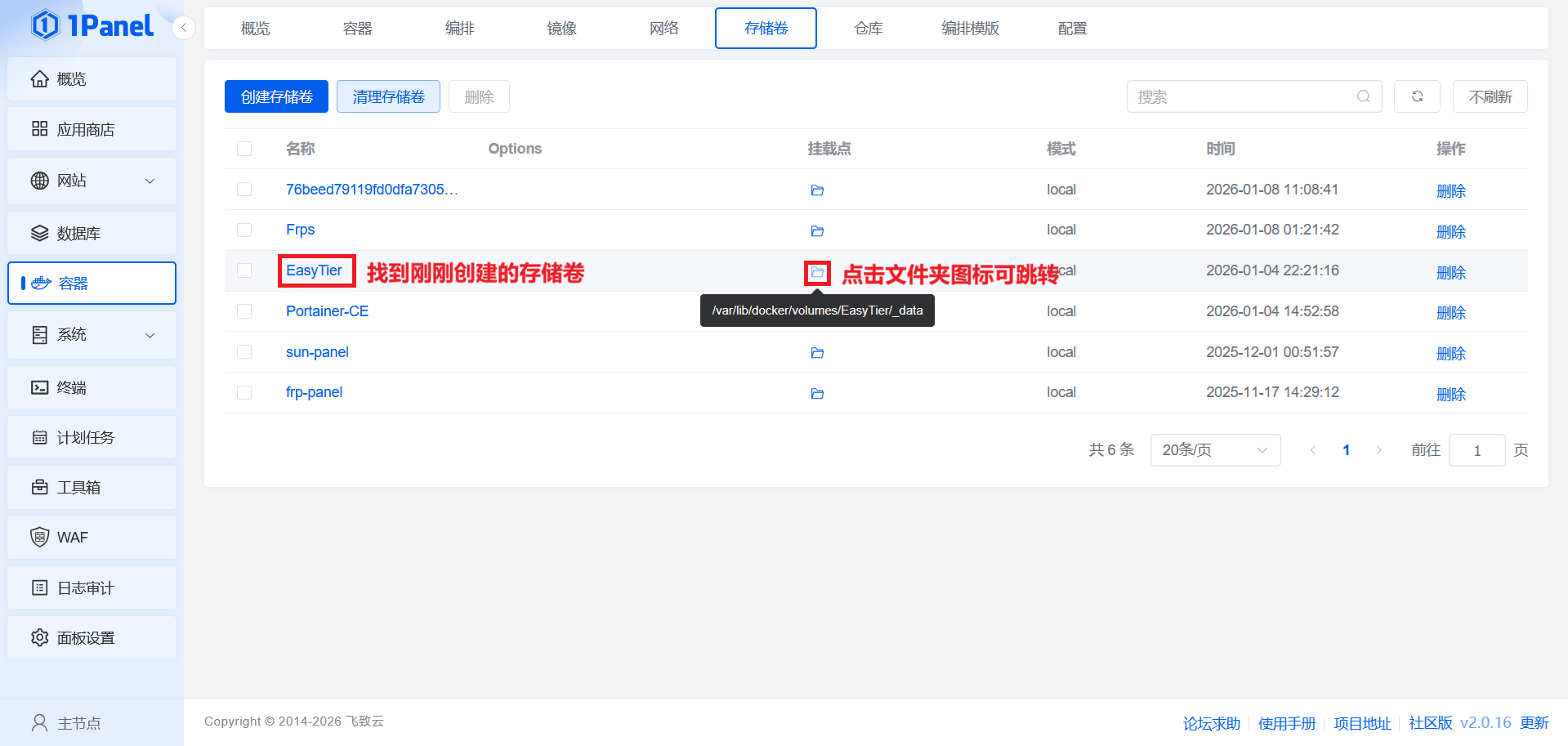The image size is (1568, 746).
Task: Click the 1Panel logo
Action: [92, 25]
